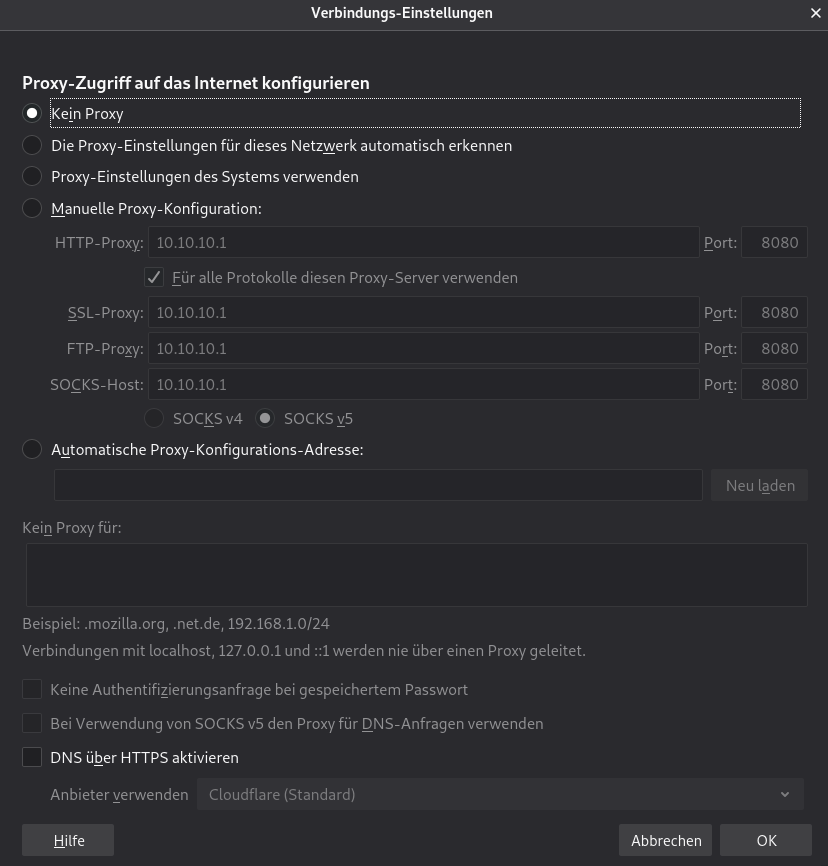The width and height of the screenshot is (828, 866).
Task: Open the Anbieter dropdown showing Cloudflare (Standard)
Action: click(x=497, y=794)
